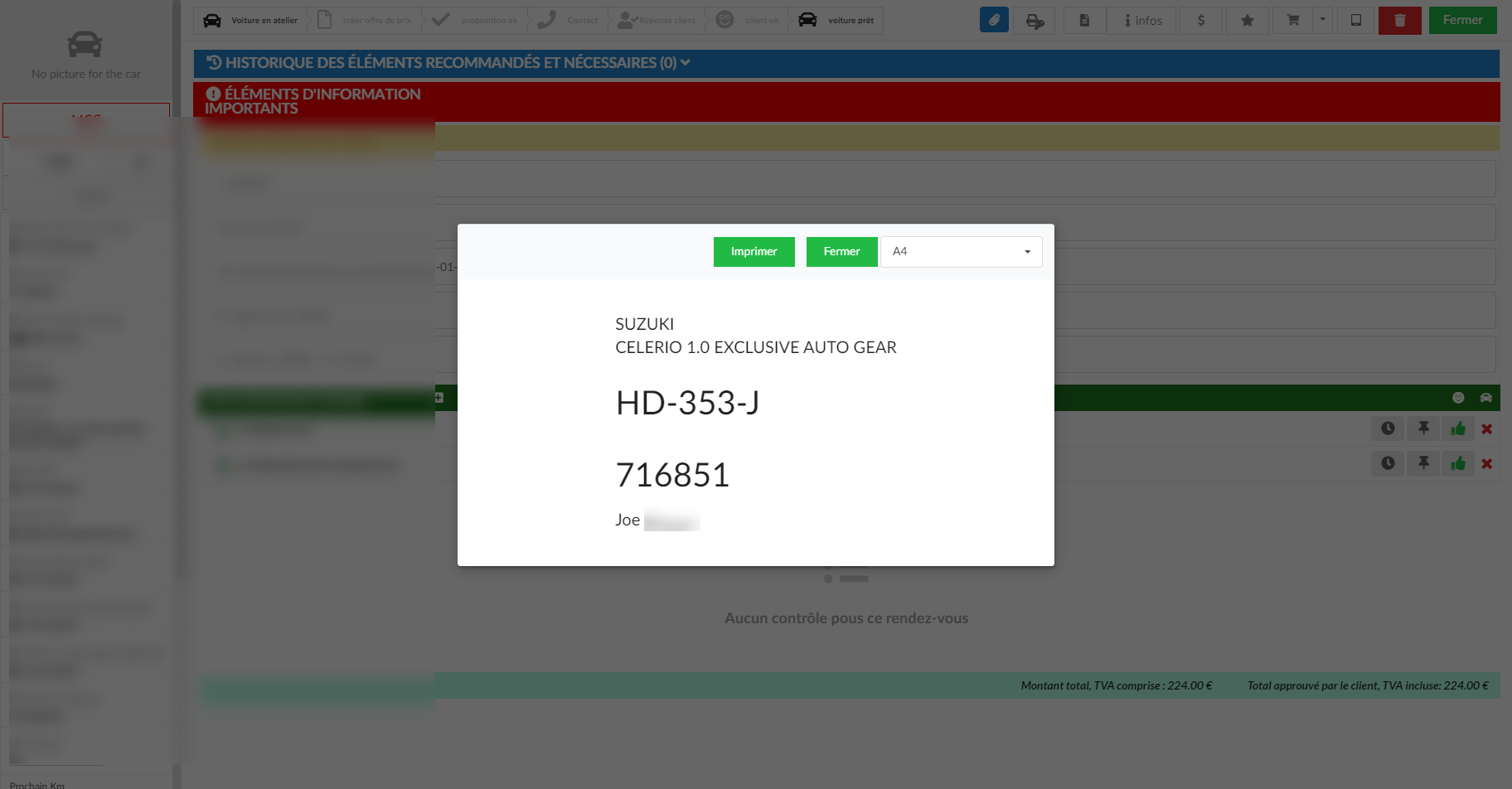Click the SUZUKI brand text
The height and width of the screenshot is (789, 1512).
[644, 324]
